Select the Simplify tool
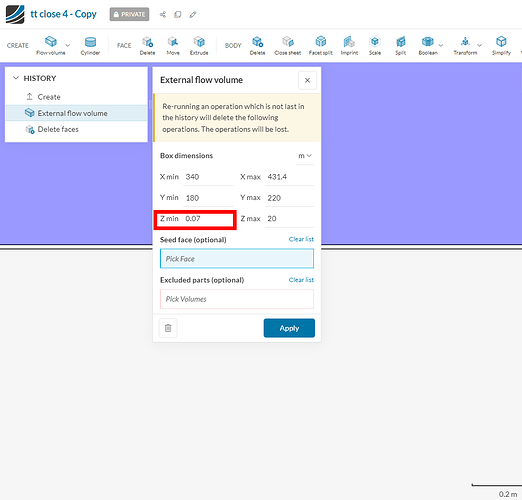522x500 pixels. coord(501,45)
